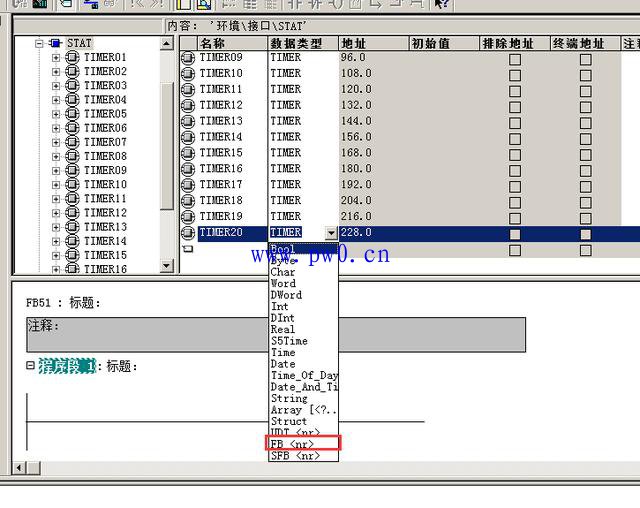
Task: Expand the TIMER06 tree node
Action: point(56,128)
